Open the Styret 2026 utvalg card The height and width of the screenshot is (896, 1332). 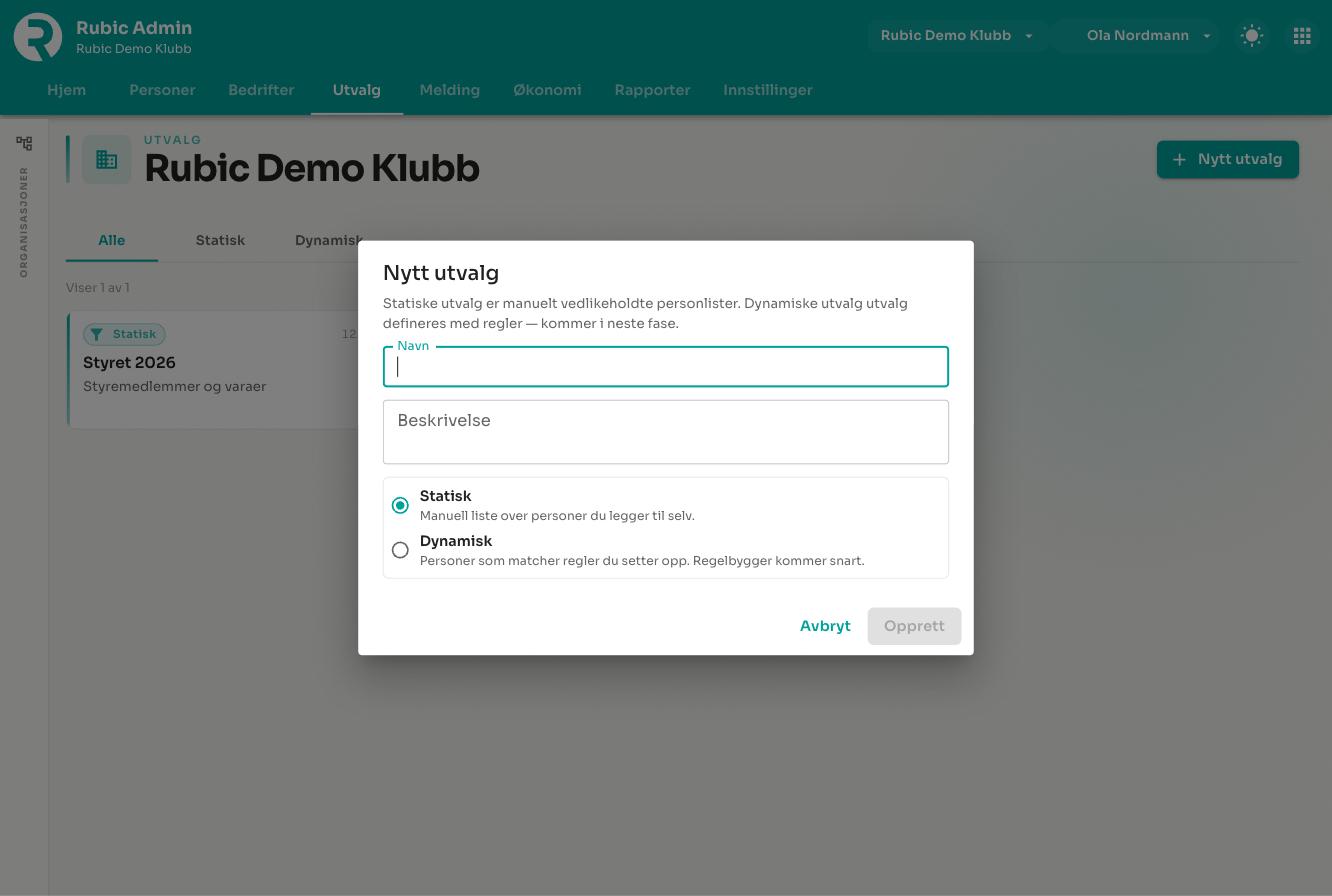pos(214,370)
